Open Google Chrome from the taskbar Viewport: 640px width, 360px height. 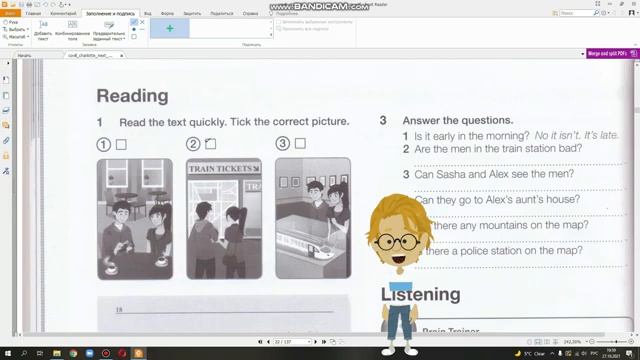click(x=73, y=353)
